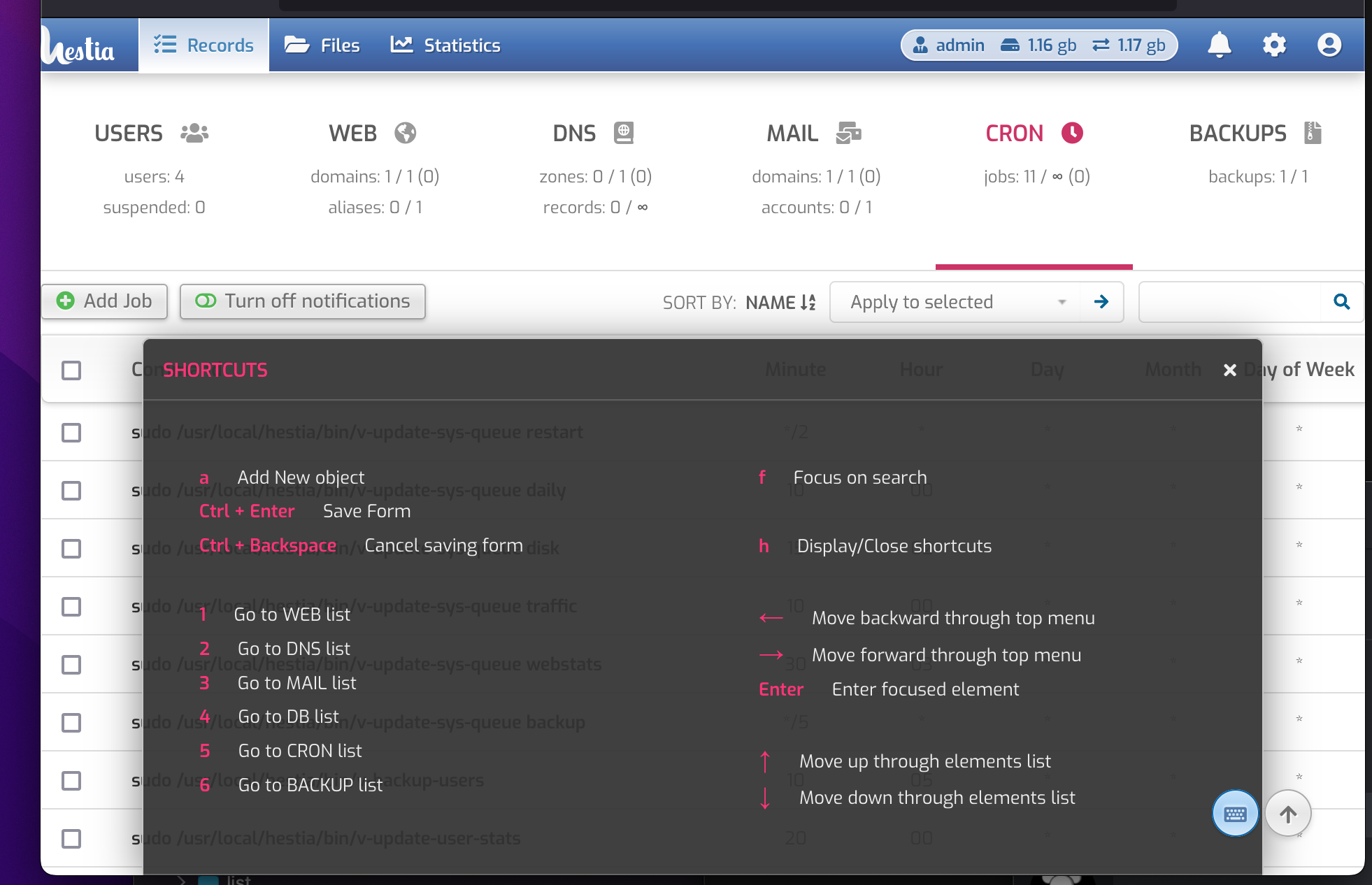Open the DNS zones icon
This screenshot has height=885, width=1372.
(624, 132)
